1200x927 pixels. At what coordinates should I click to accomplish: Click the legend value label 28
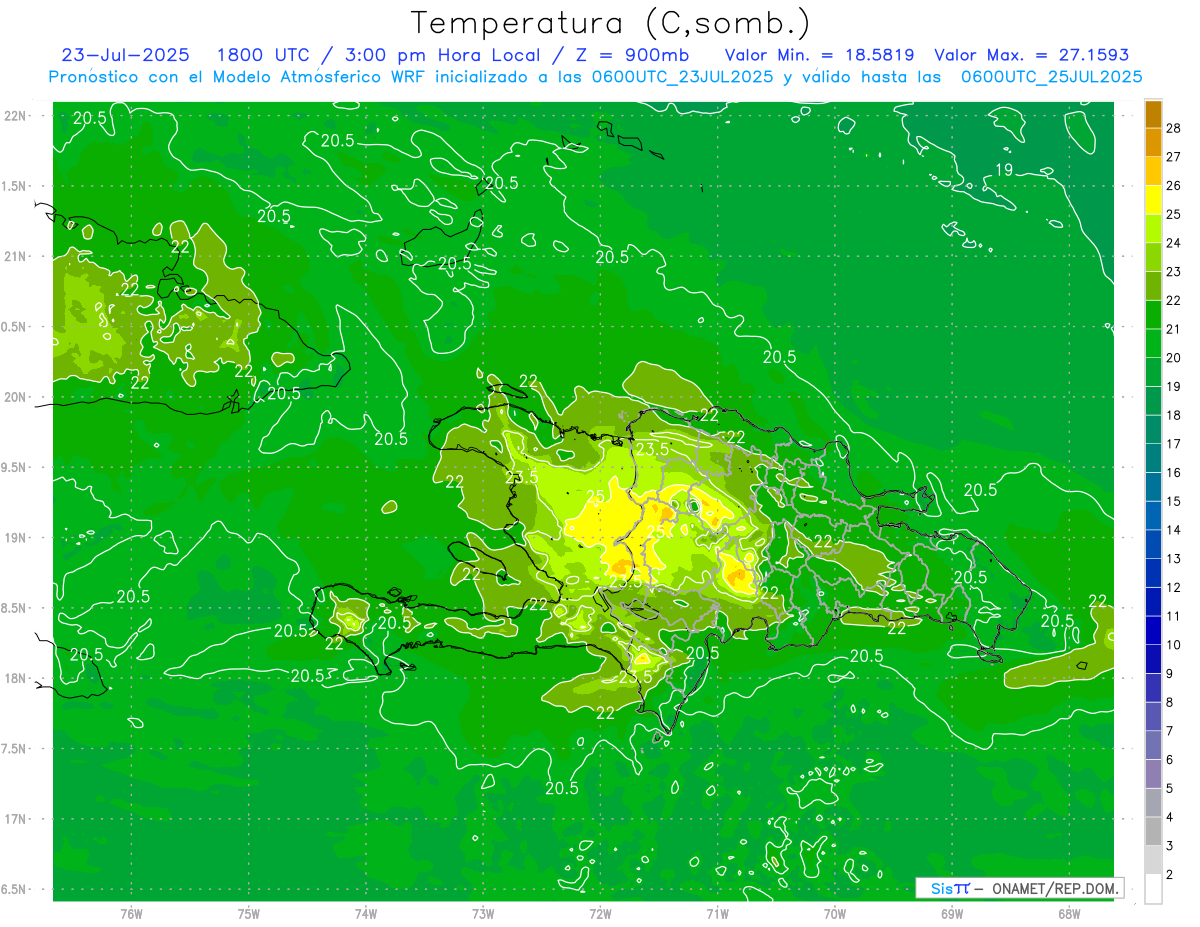[1173, 128]
